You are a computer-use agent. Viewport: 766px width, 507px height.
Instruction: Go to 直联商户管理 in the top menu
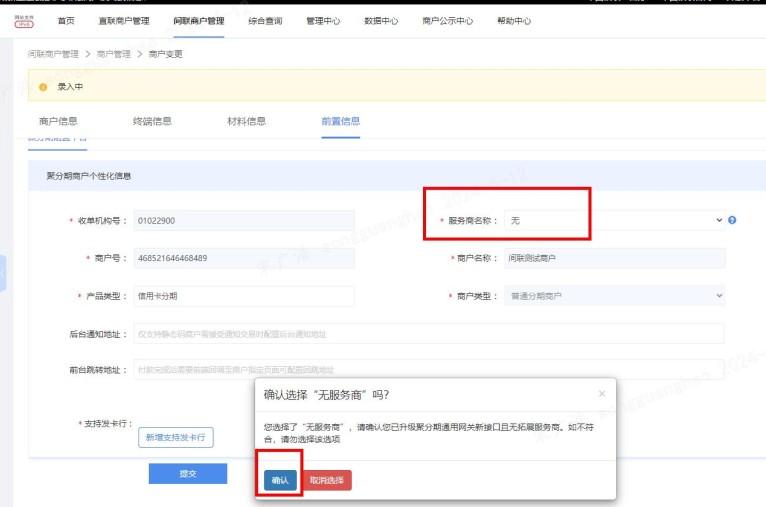124,21
